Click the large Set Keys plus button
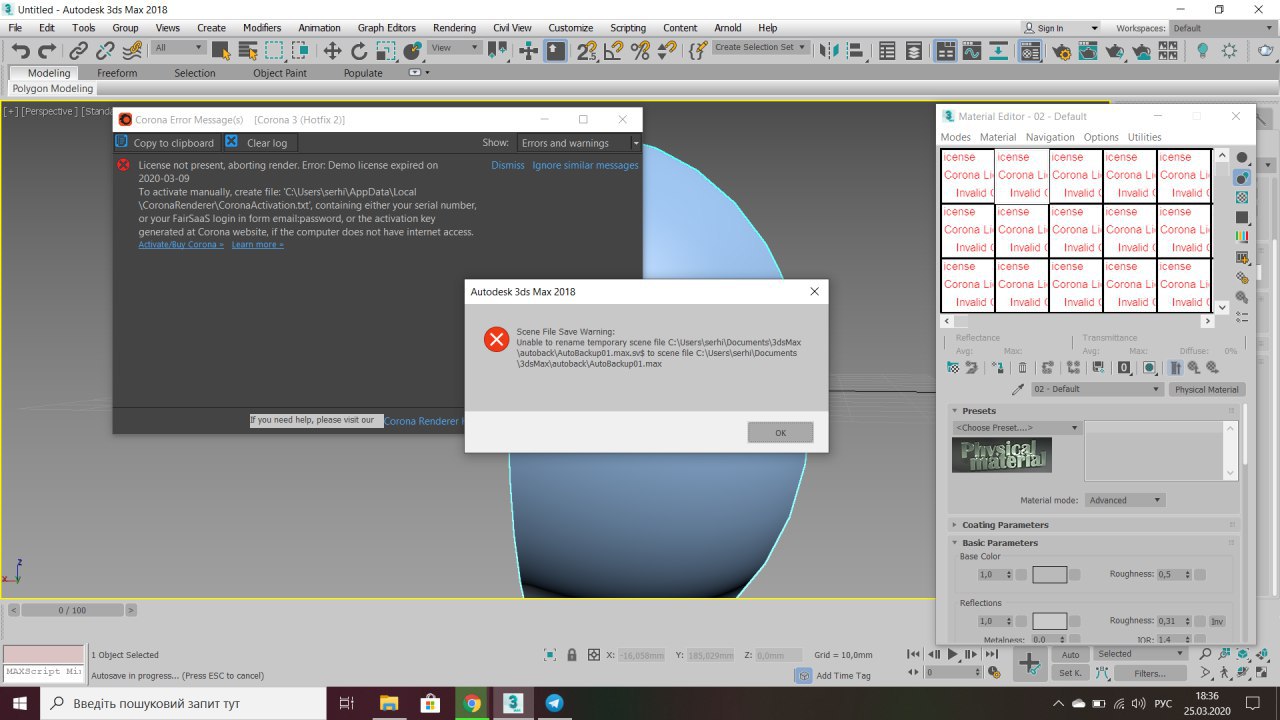This screenshot has height=720, width=1280. coord(1030,663)
